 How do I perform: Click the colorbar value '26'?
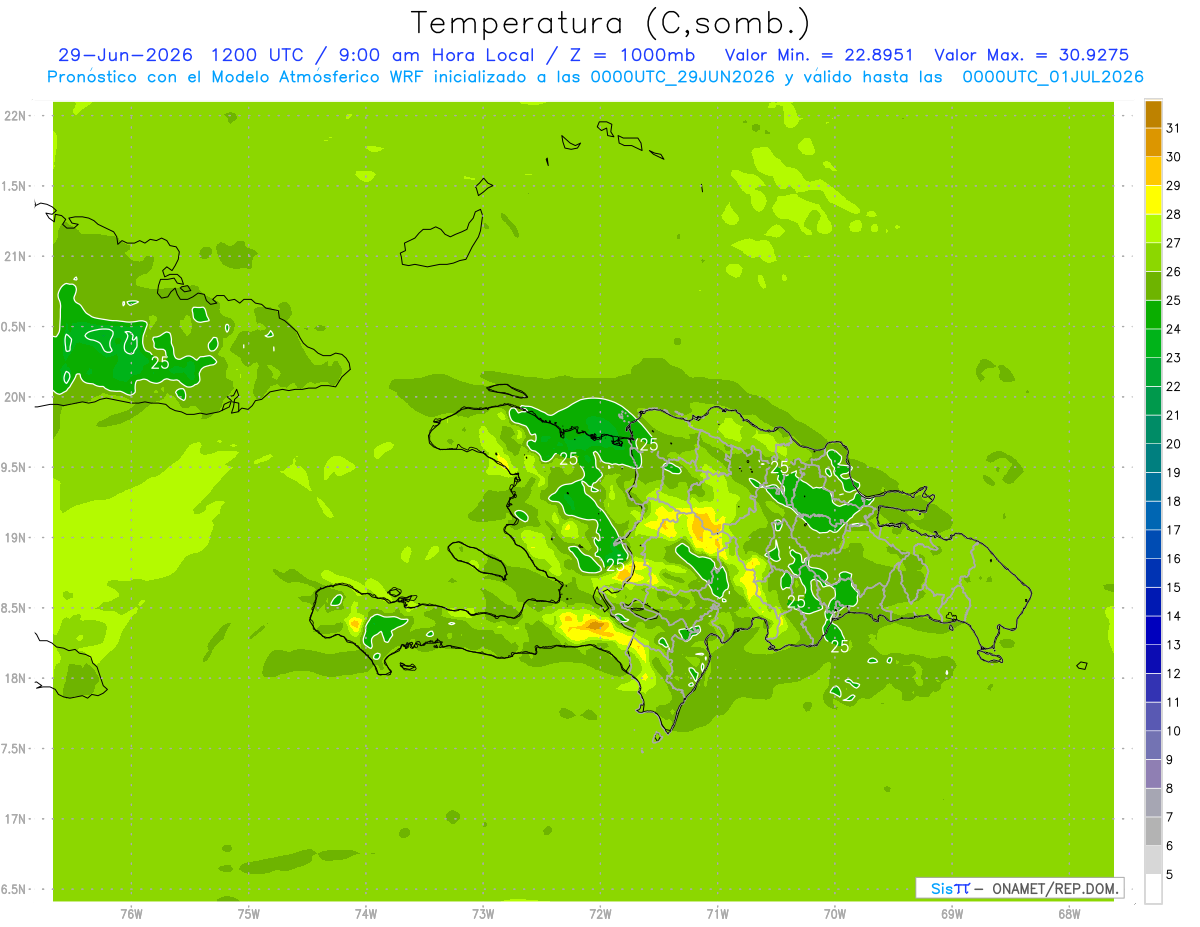[1174, 271]
